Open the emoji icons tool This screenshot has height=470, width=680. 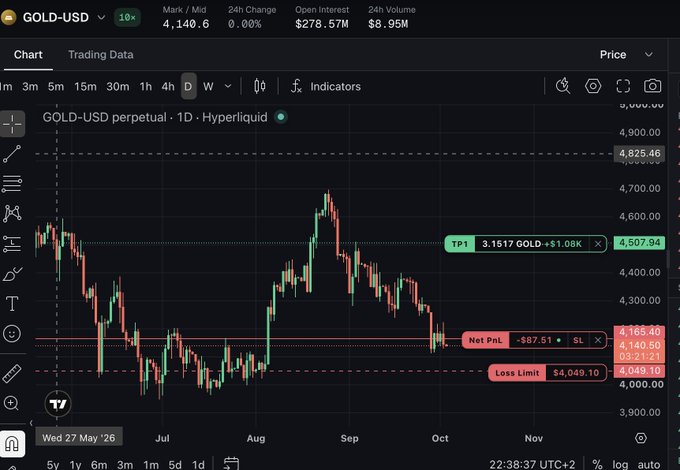click(x=12, y=333)
